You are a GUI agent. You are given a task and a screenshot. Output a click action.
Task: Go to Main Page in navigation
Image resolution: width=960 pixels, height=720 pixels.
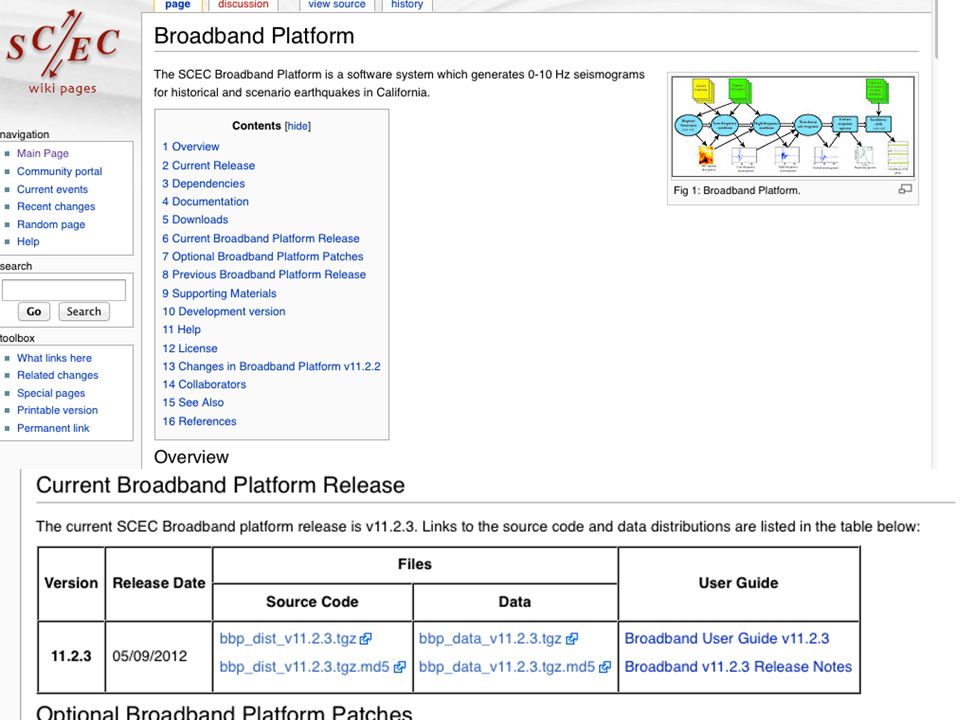(43, 153)
